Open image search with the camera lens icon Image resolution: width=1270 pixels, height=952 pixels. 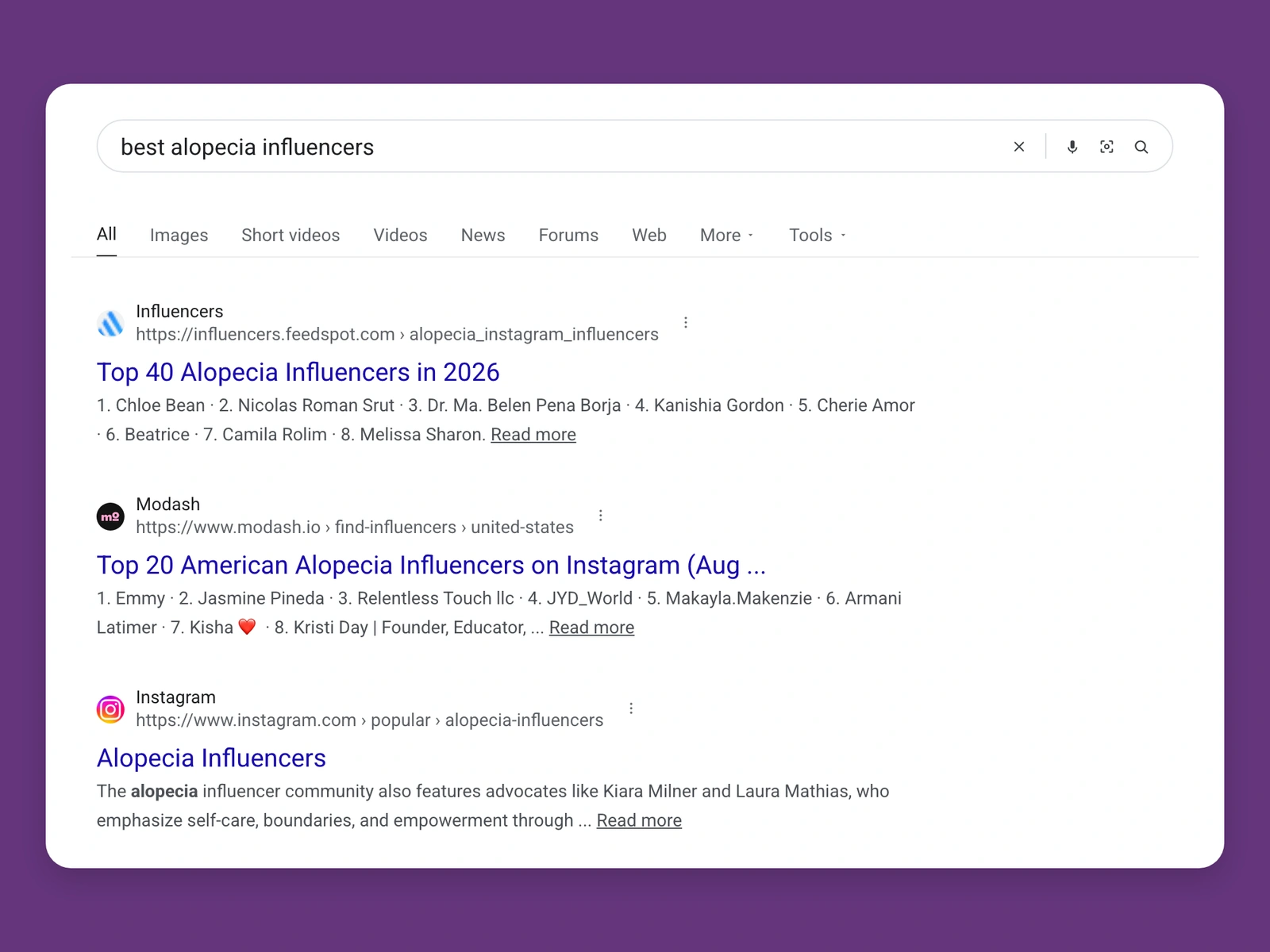[1106, 147]
